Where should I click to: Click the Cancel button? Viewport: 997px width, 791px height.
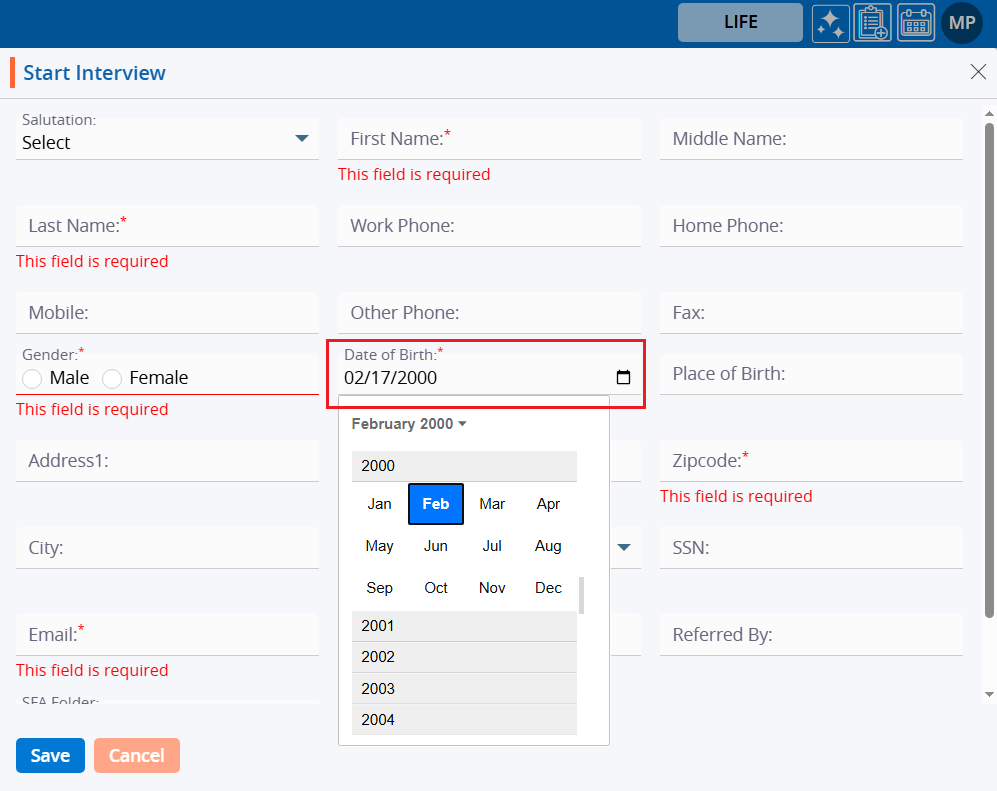[x=137, y=756]
